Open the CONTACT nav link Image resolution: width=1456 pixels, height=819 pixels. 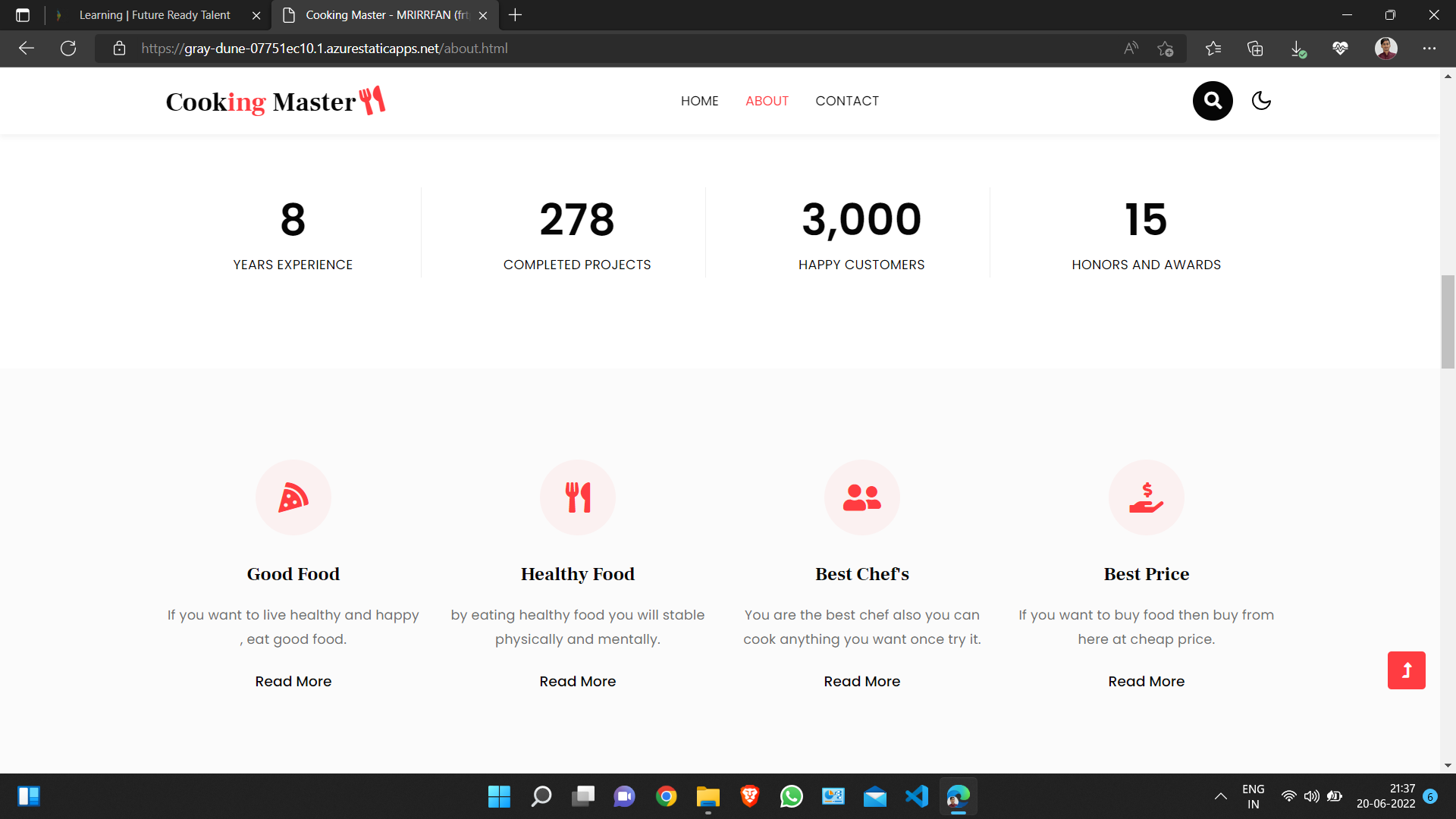(847, 101)
